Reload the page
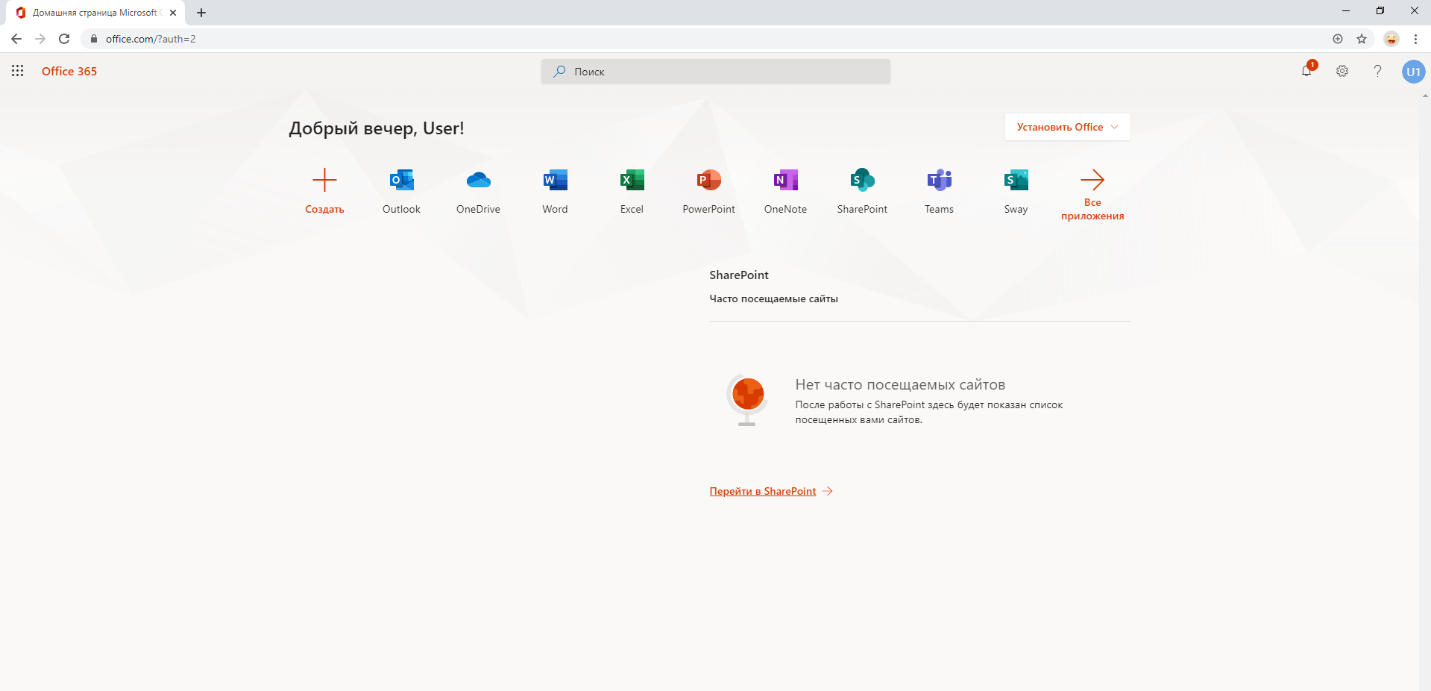 (x=64, y=38)
